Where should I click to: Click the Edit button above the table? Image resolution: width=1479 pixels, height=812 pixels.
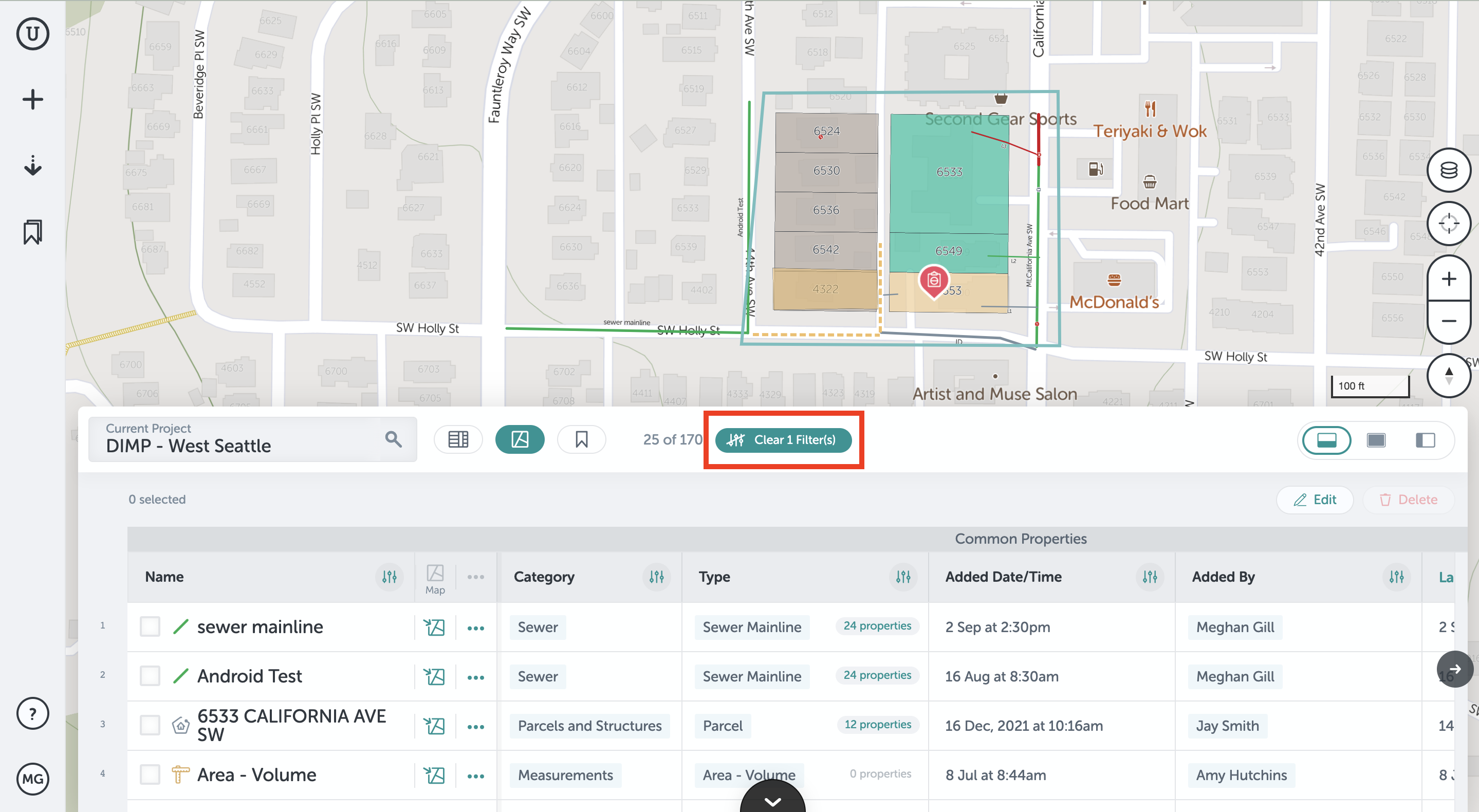click(1315, 500)
